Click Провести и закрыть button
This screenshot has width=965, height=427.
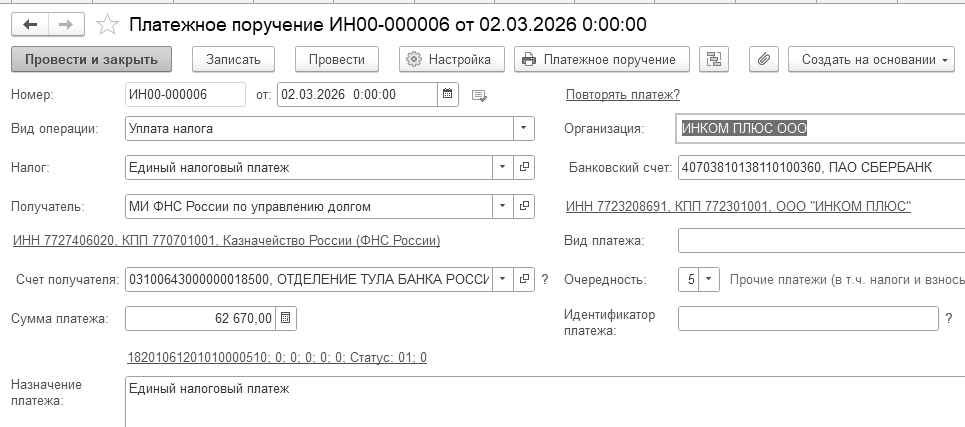point(91,59)
